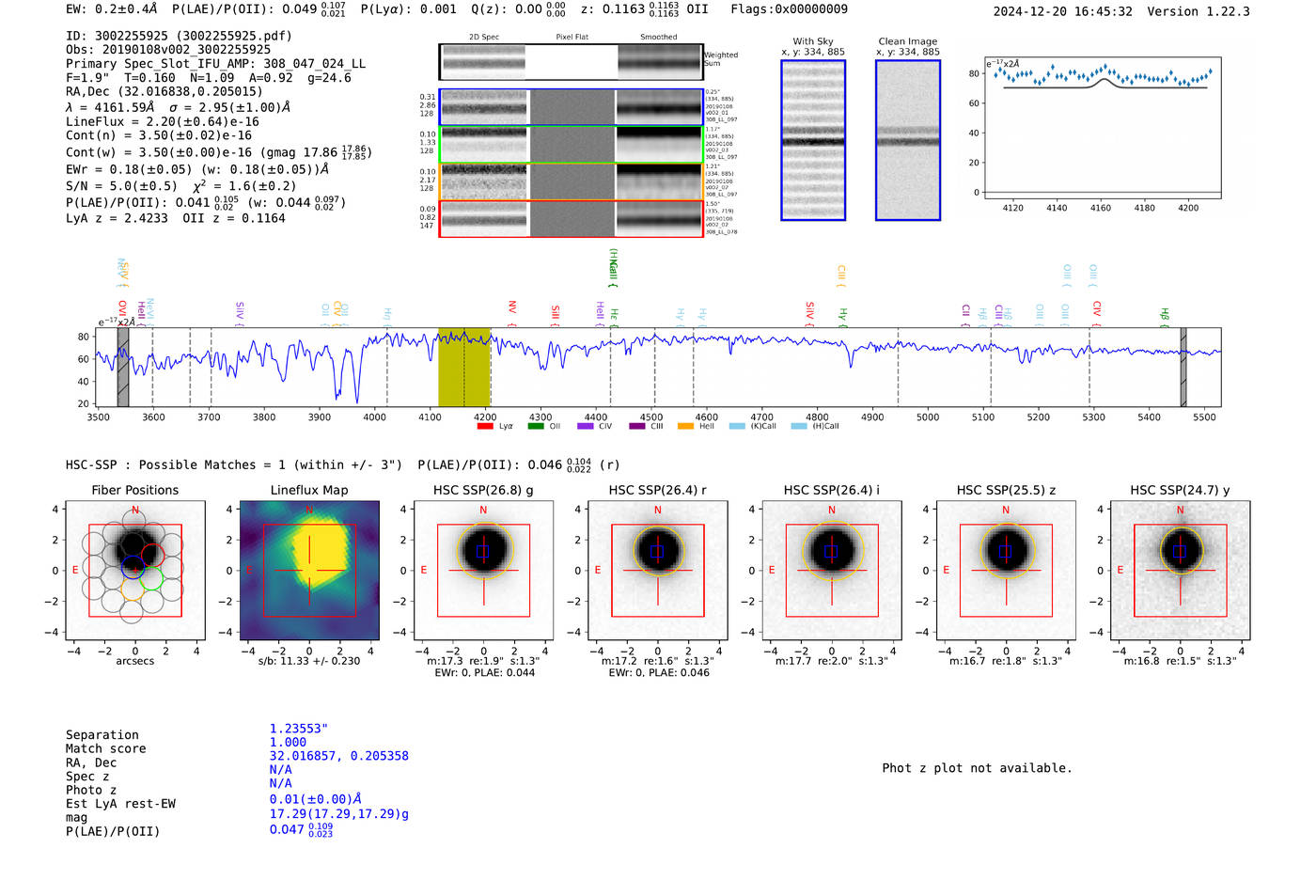Click the orange-bordered fiber 2D spectrum row
1316x896 pixels.
(x=572, y=181)
